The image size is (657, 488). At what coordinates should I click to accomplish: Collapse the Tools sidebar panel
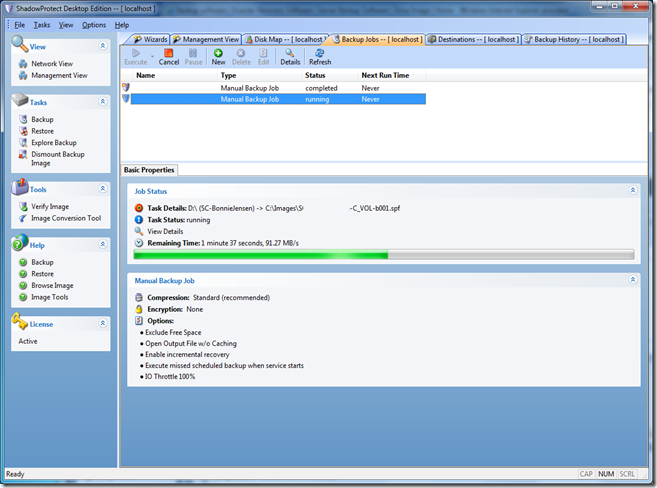click(x=102, y=189)
